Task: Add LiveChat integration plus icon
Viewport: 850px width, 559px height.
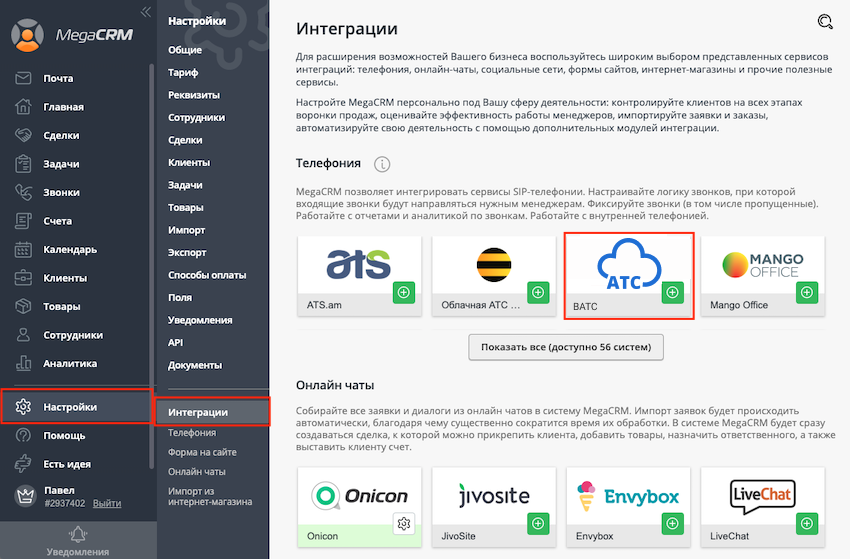Action: click(807, 523)
